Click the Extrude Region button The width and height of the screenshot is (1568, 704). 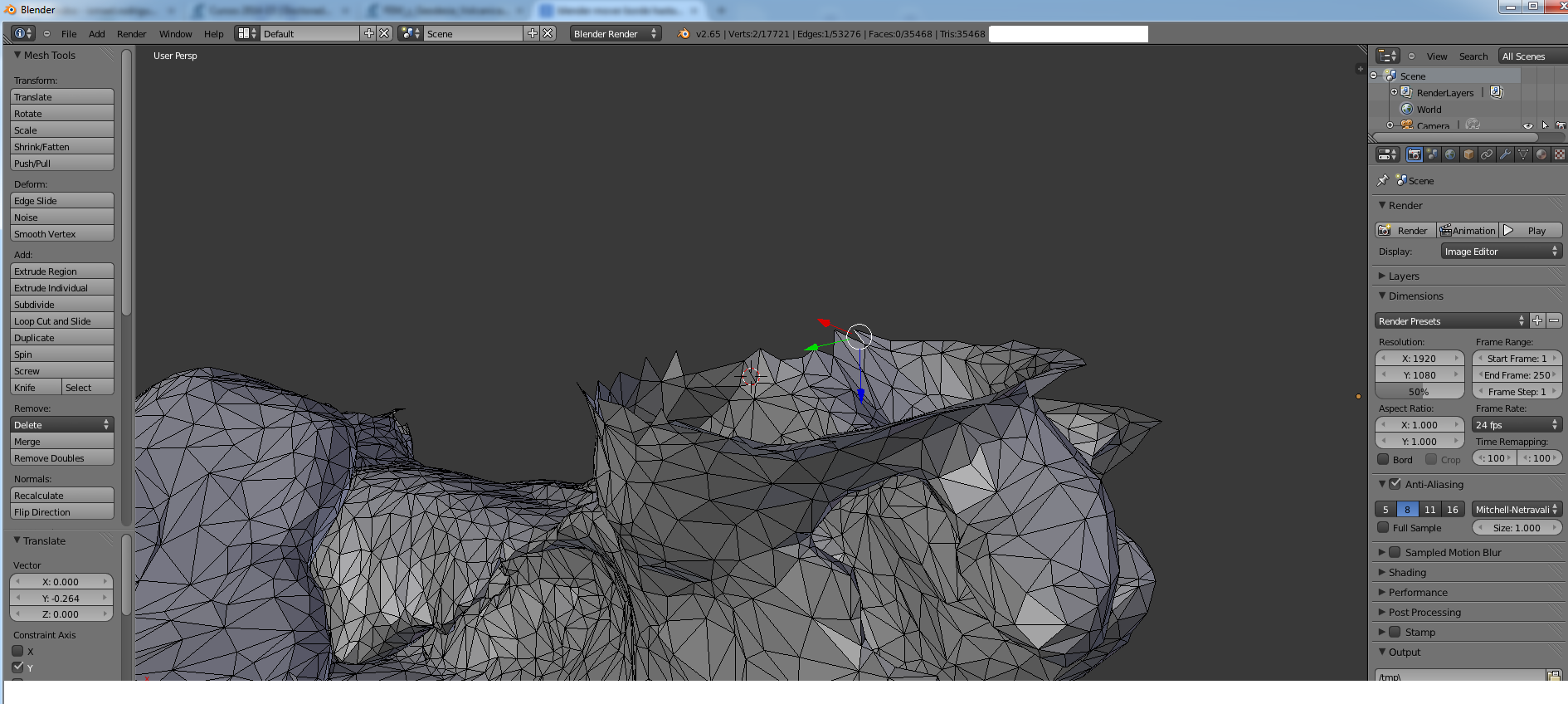pyautogui.click(x=62, y=271)
